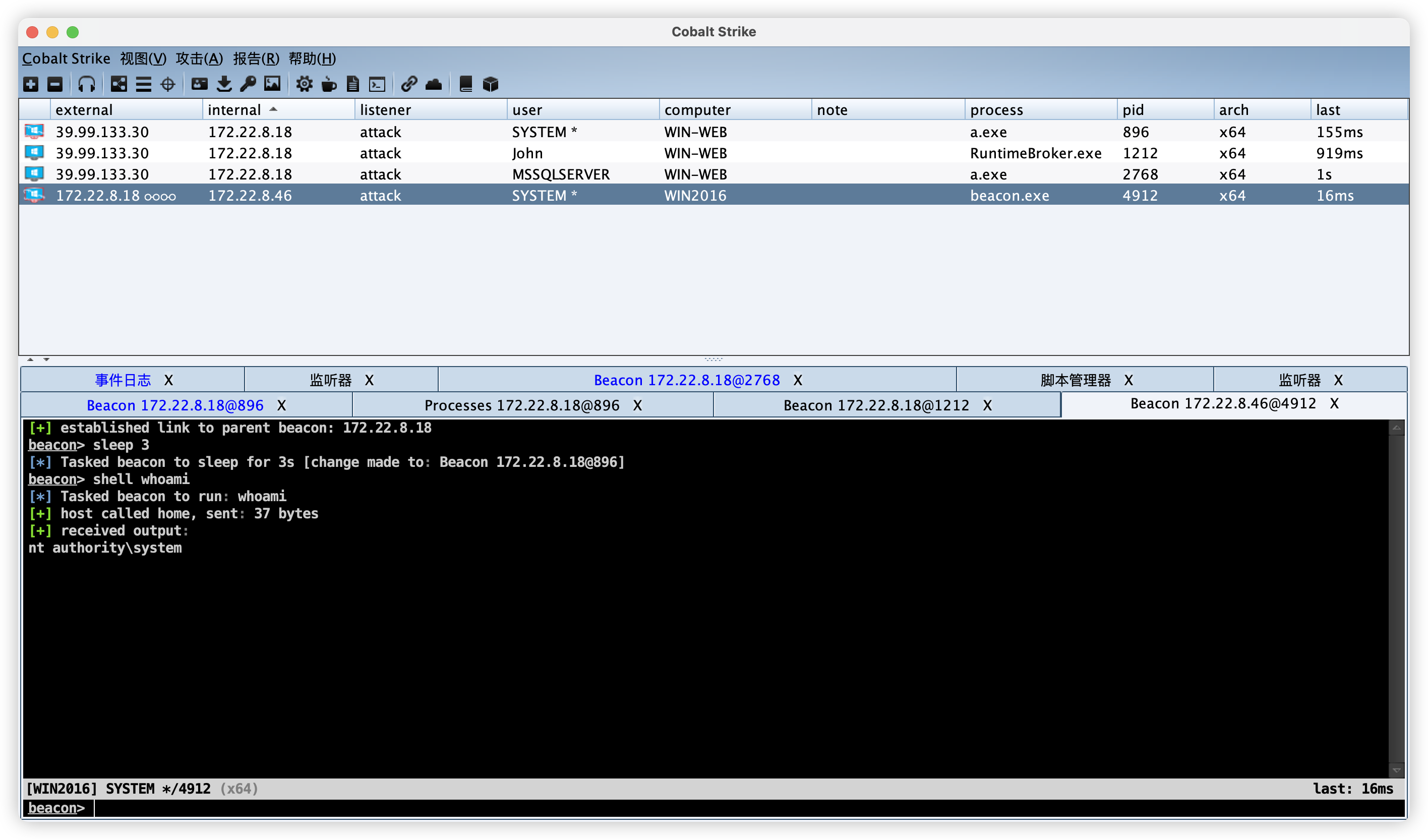This screenshot has height=840, width=1428.
Task: Click the chain link host file icon
Action: point(409,84)
